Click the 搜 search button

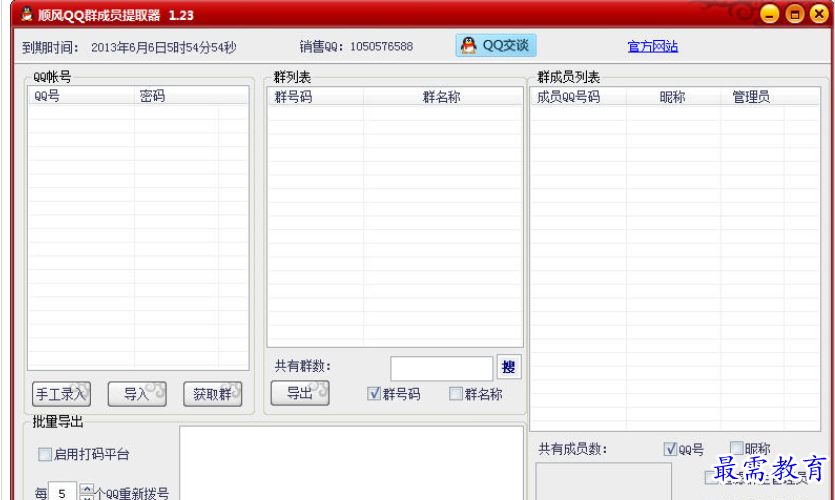(x=509, y=367)
